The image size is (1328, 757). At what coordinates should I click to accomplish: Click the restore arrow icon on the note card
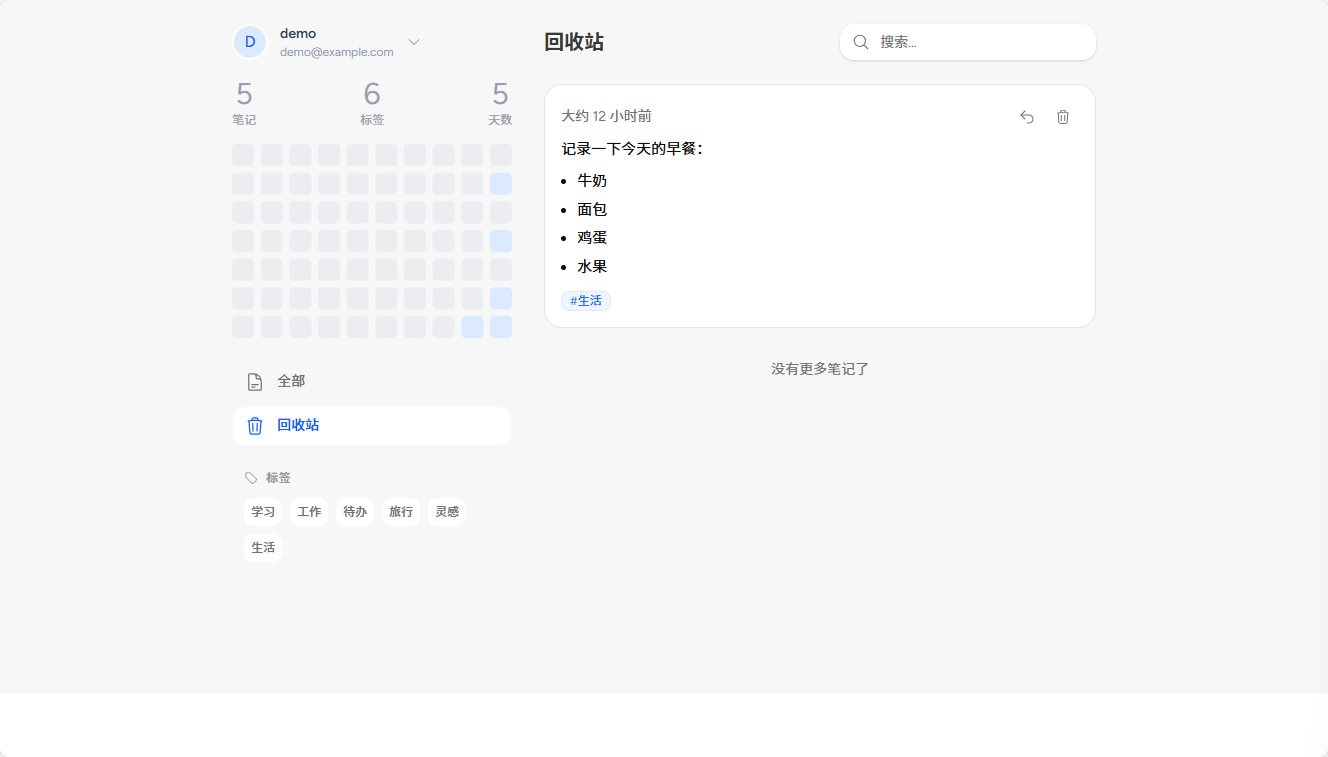[1027, 117]
